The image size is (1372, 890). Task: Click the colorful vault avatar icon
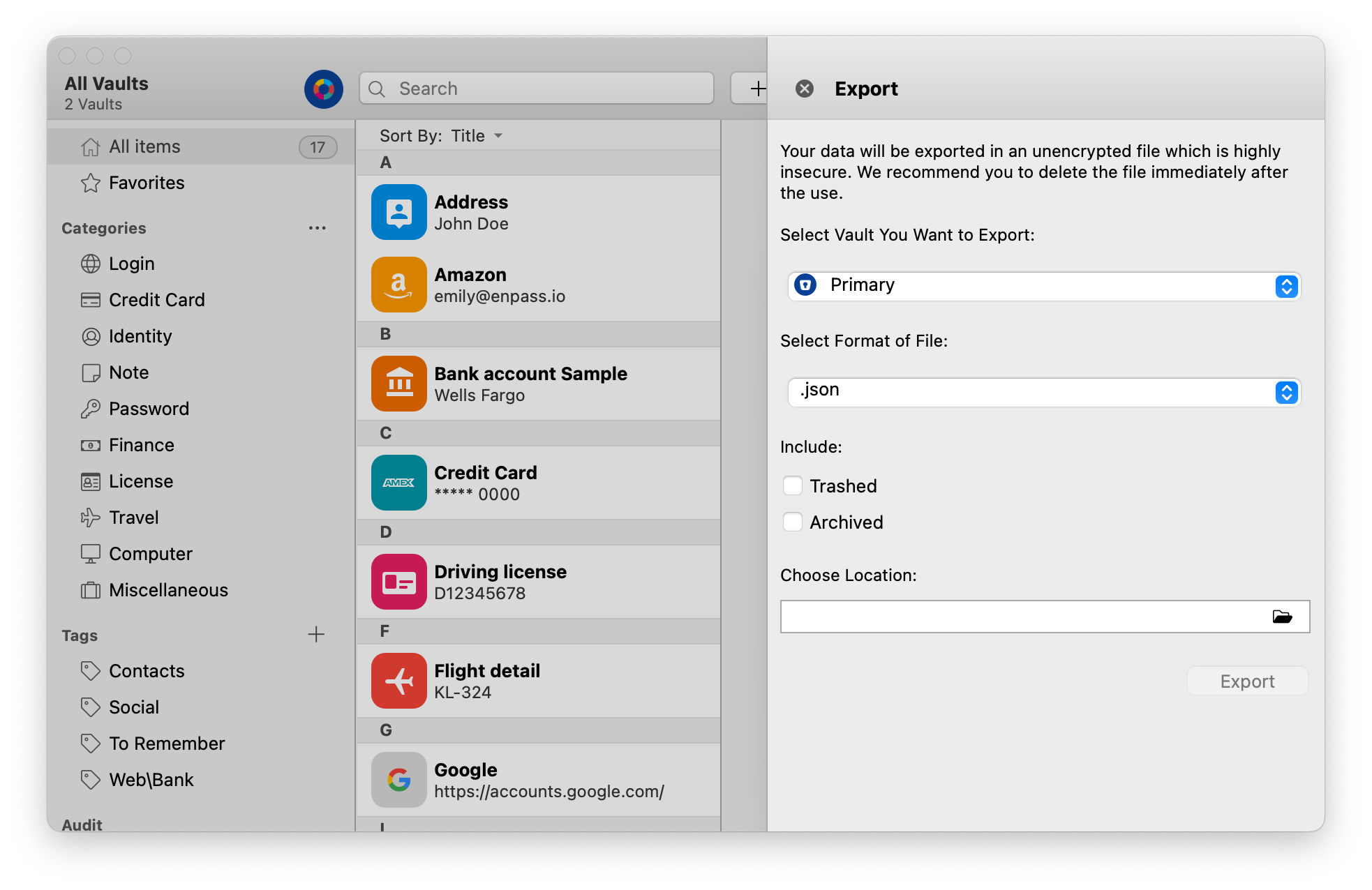coord(323,89)
